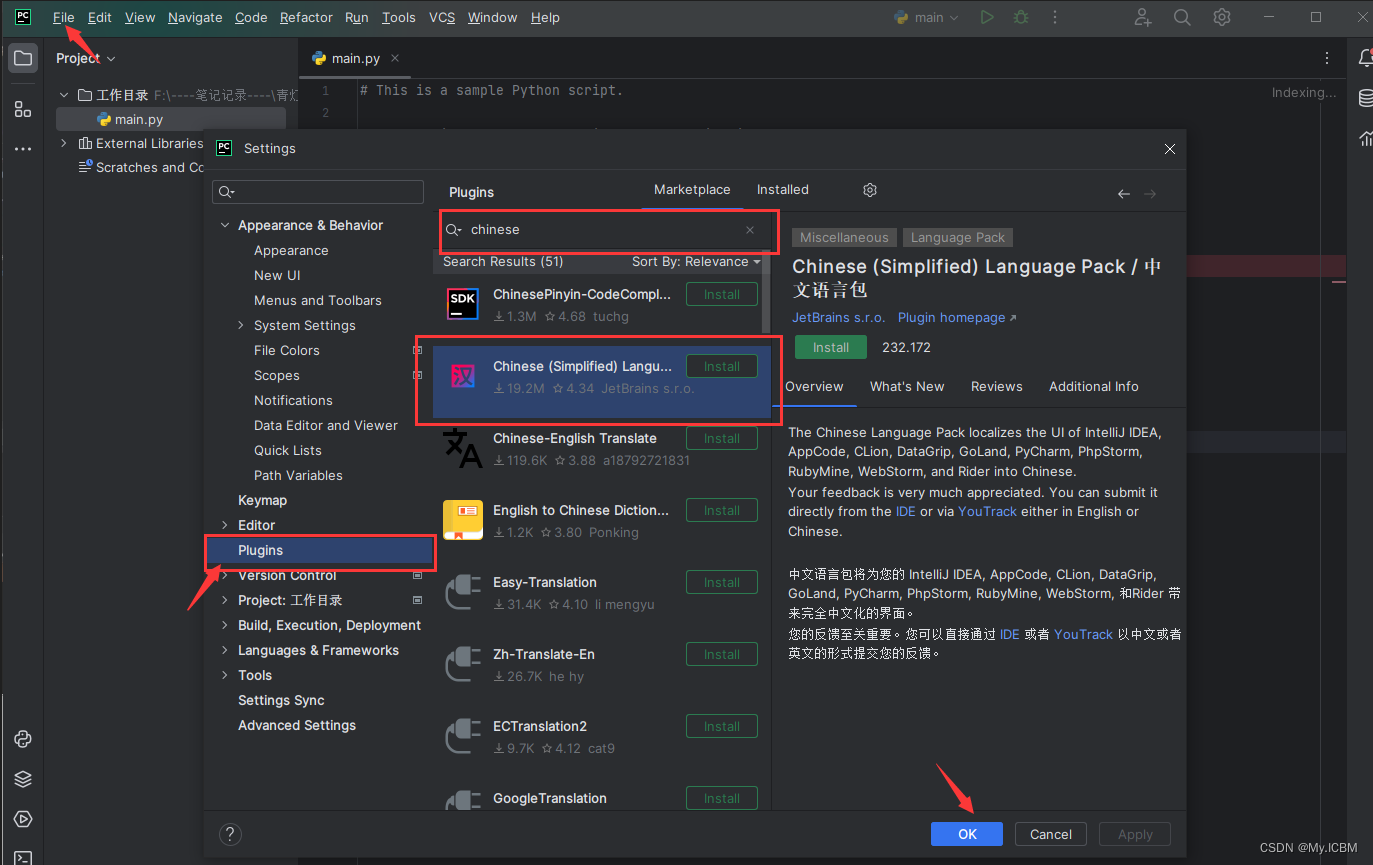Open the Services icon in left bar

coord(23,819)
